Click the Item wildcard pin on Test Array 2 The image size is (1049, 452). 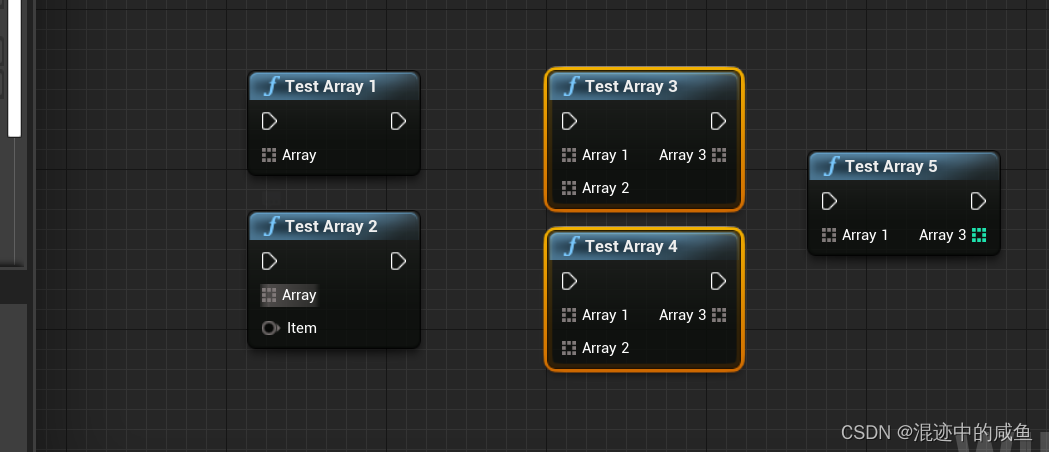click(x=270, y=328)
